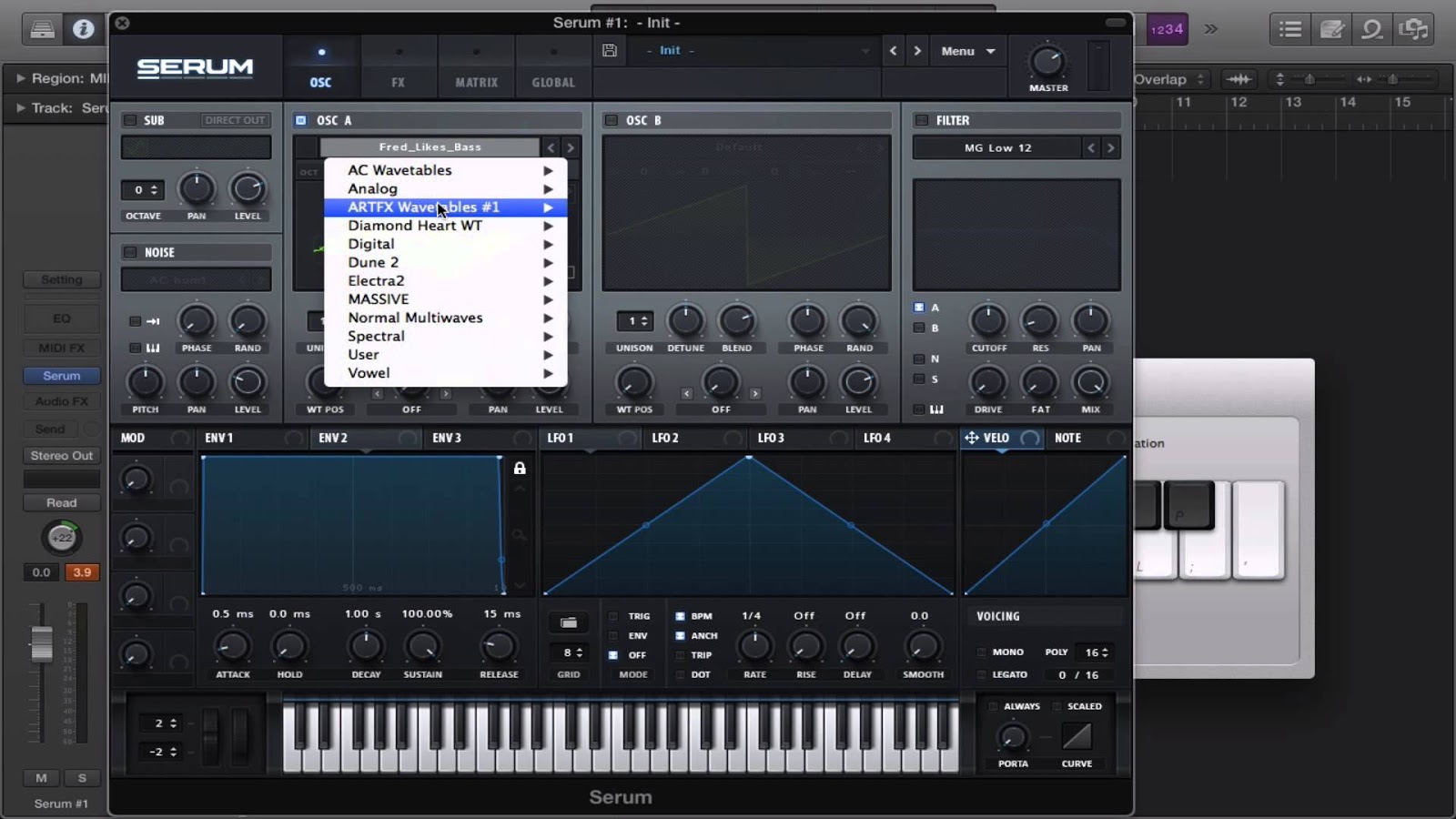This screenshot has height=819, width=1456.
Task: Open ARTFX Wavetables #1 submenu
Action: tap(446, 207)
